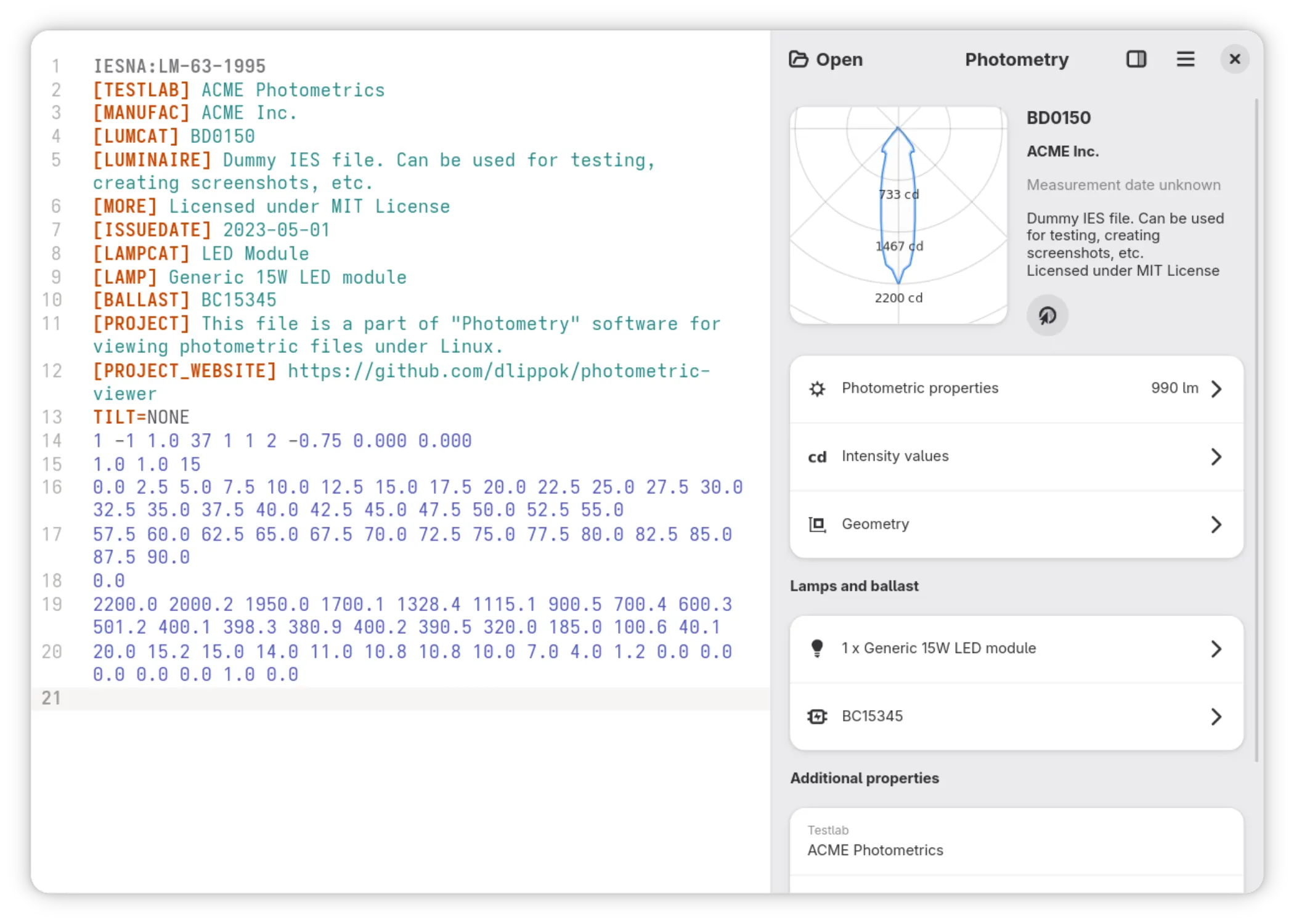Open the hamburger main menu

tap(1186, 59)
